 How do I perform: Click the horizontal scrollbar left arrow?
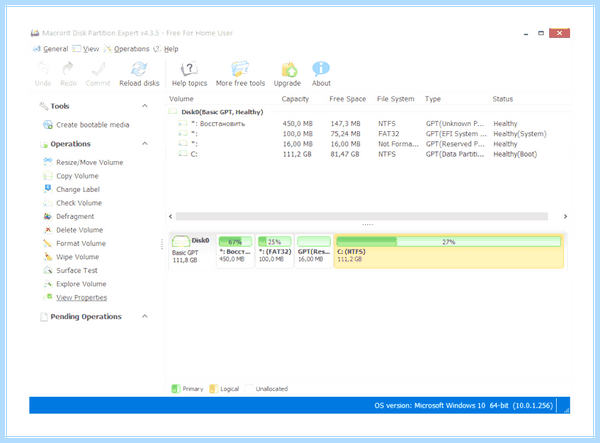[171, 217]
